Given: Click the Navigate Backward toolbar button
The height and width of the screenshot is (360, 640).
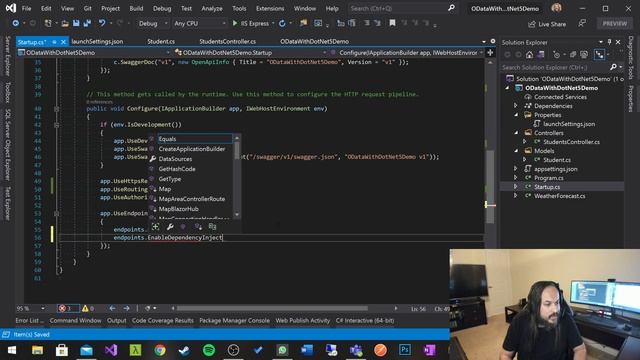Looking at the screenshot, I should (16, 24).
